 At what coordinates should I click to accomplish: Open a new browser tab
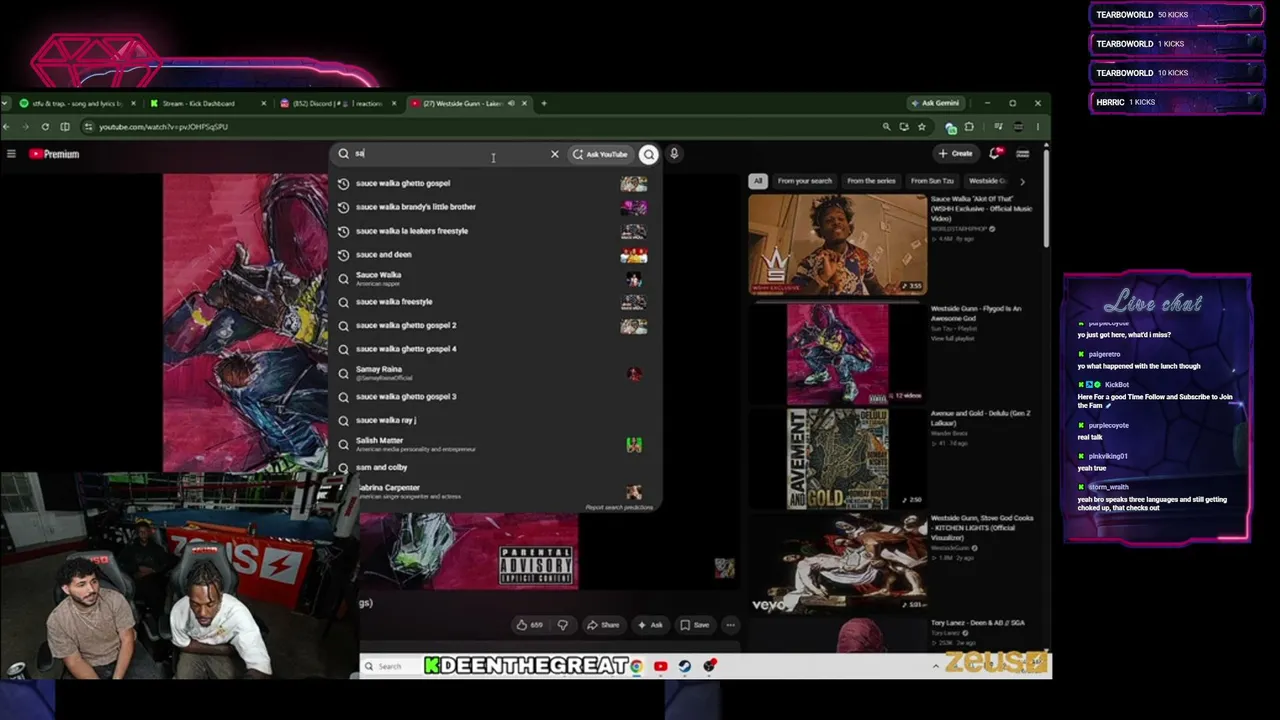click(544, 103)
